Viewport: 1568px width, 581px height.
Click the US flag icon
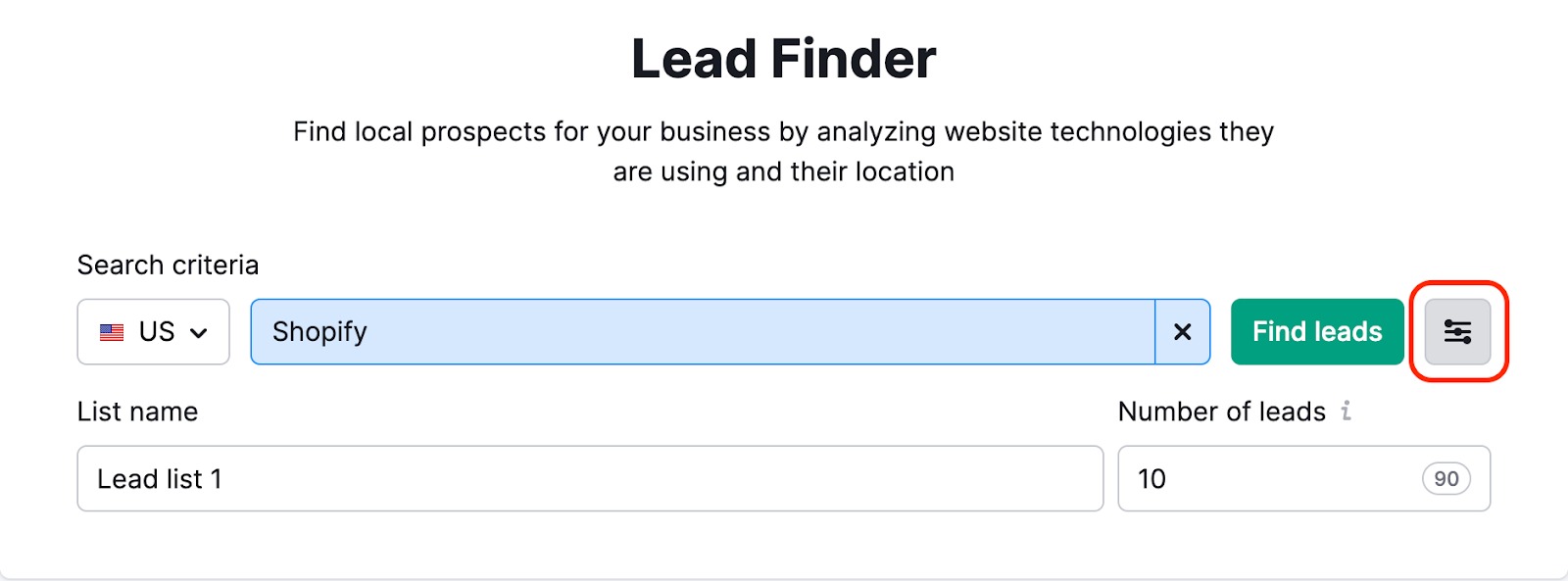[112, 332]
